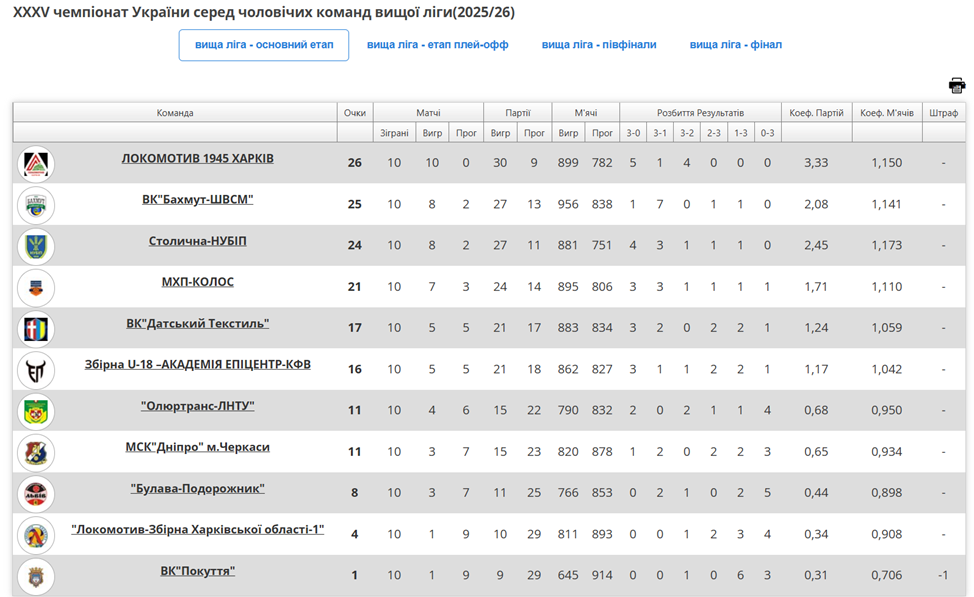Click the '1-3' results sub-header
The height and width of the screenshot is (597, 974).
pyautogui.click(x=740, y=132)
